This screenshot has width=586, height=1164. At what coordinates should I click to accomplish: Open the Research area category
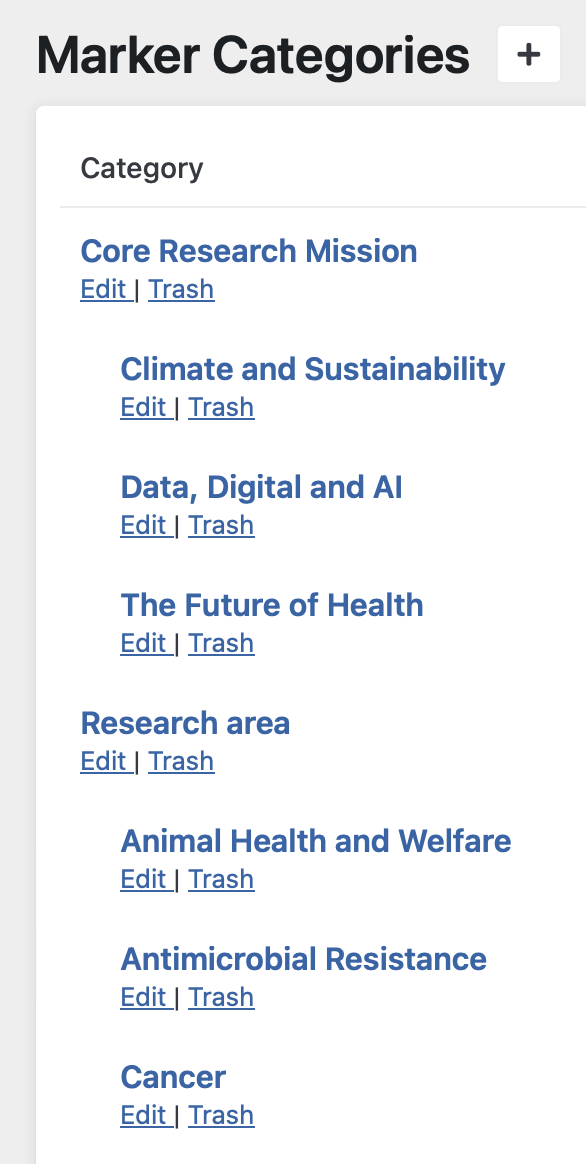[185, 723]
